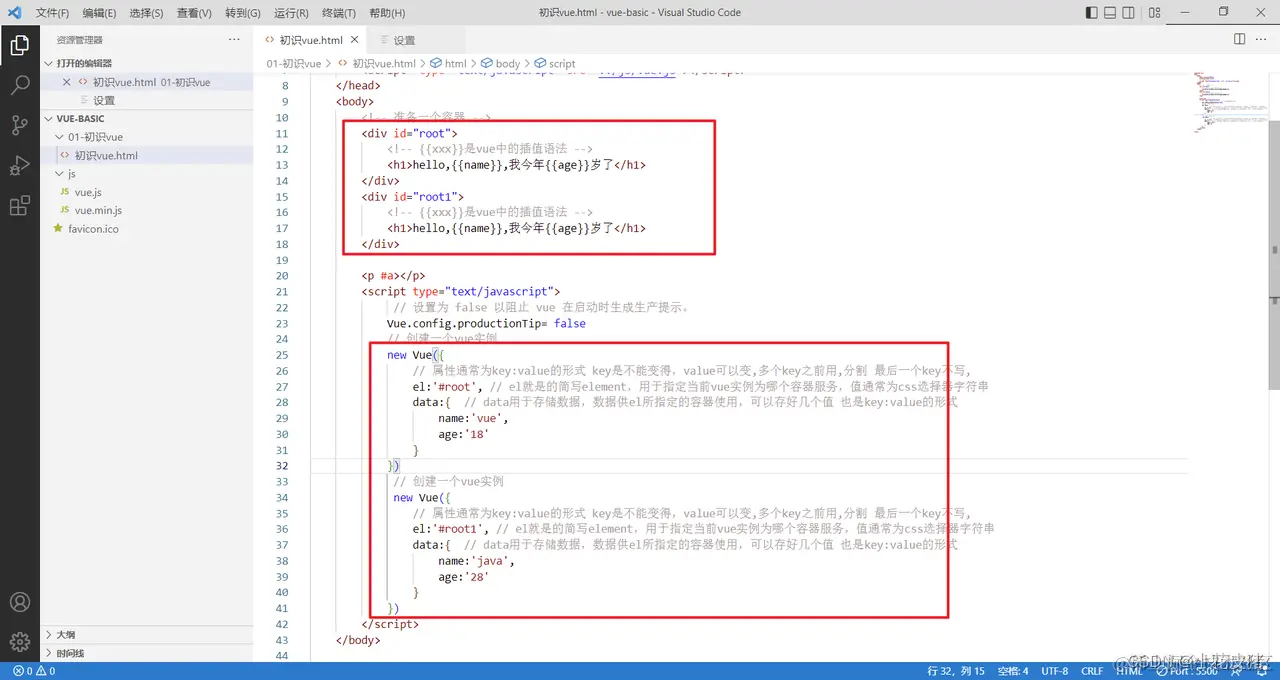Open the Search view in activity bar
This screenshot has height=680, width=1280.
click(x=19, y=85)
